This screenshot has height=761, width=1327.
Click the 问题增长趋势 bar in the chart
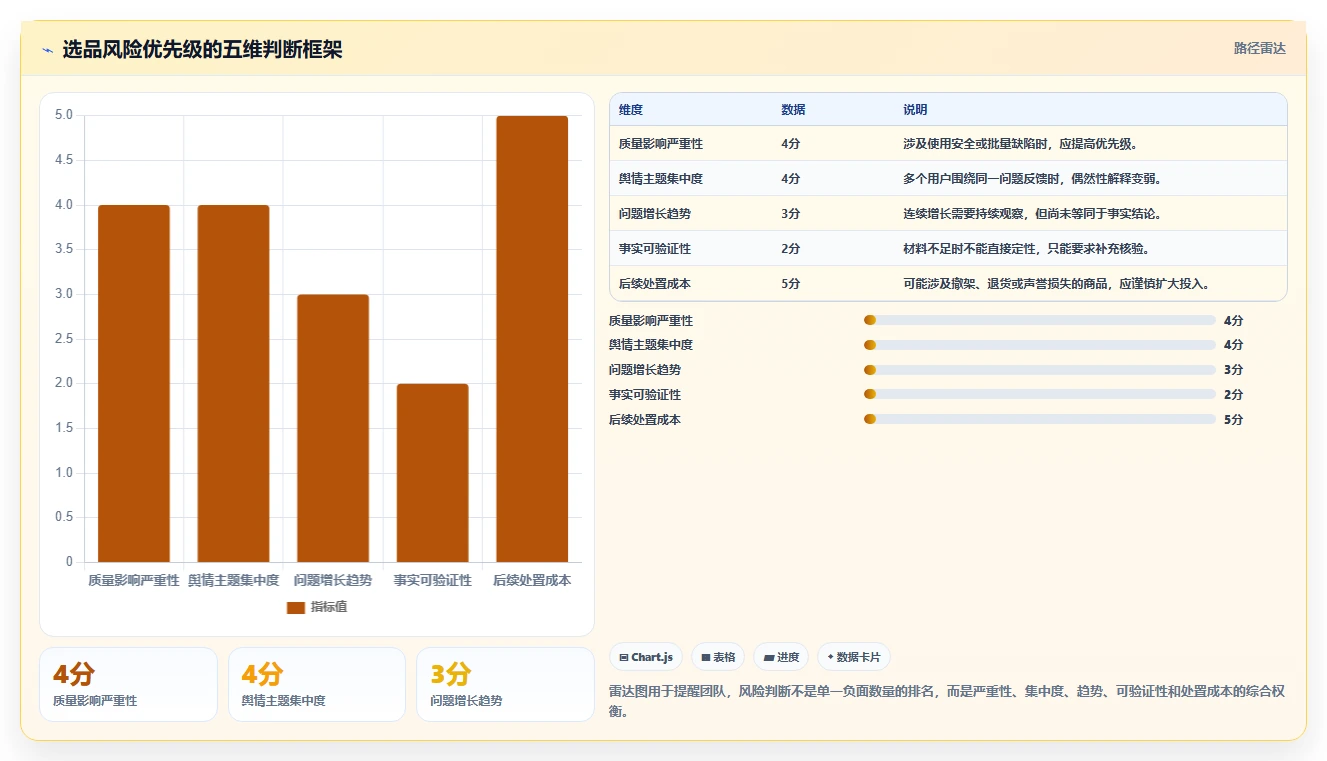coord(333,428)
